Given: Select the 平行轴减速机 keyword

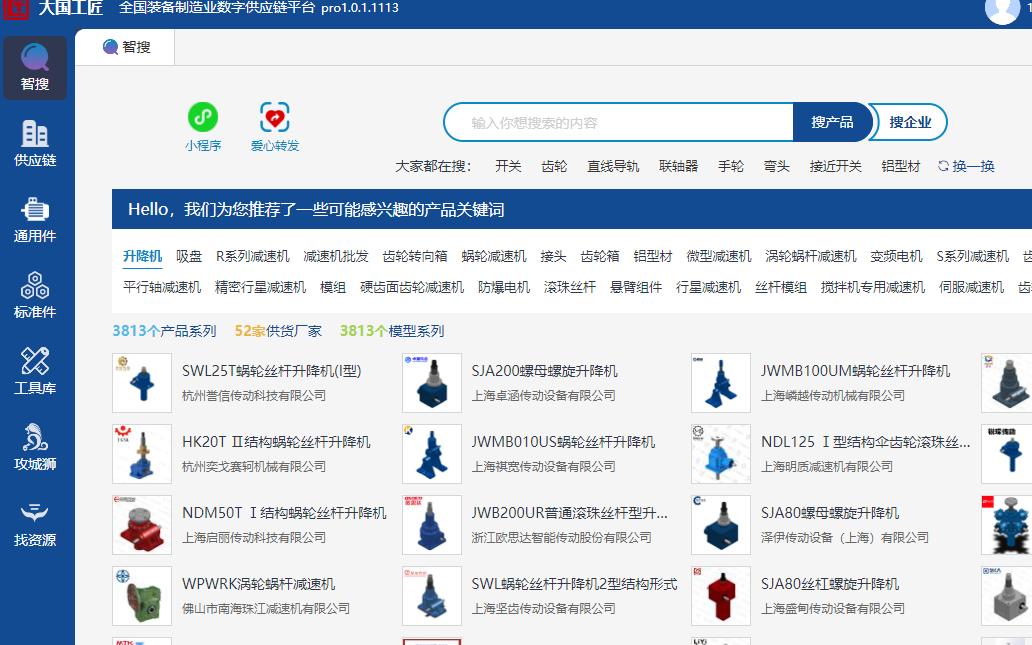Looking at the screenshot, I should [x=162, y=288].
